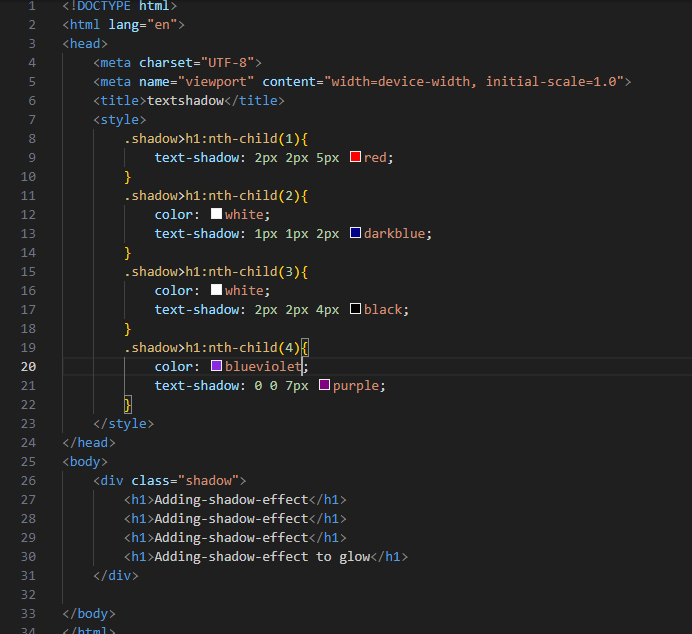
Task: Click the 'purple' value text
Action: [356, 386]
